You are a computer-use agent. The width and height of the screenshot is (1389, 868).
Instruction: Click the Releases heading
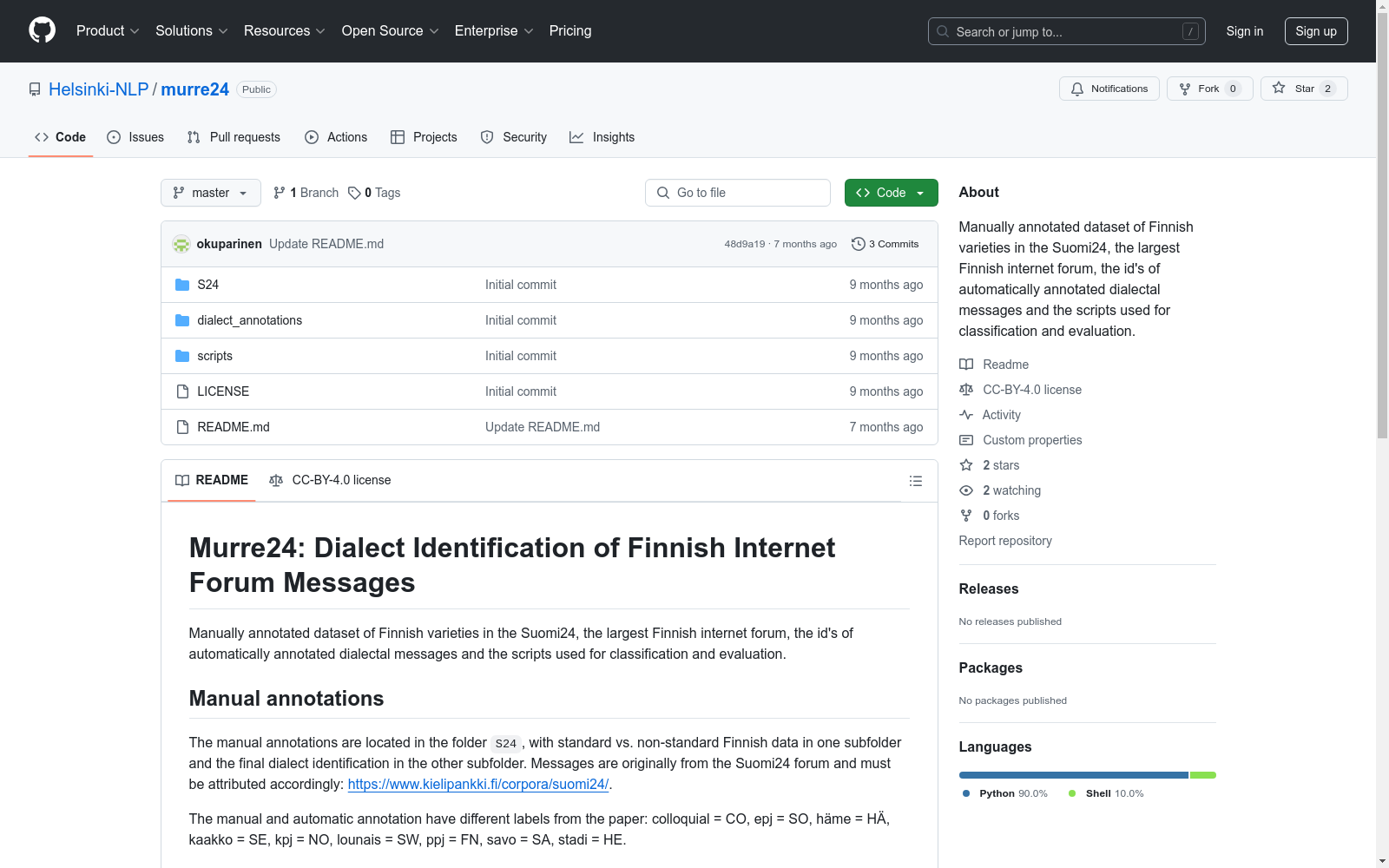[x=989, y=589]
